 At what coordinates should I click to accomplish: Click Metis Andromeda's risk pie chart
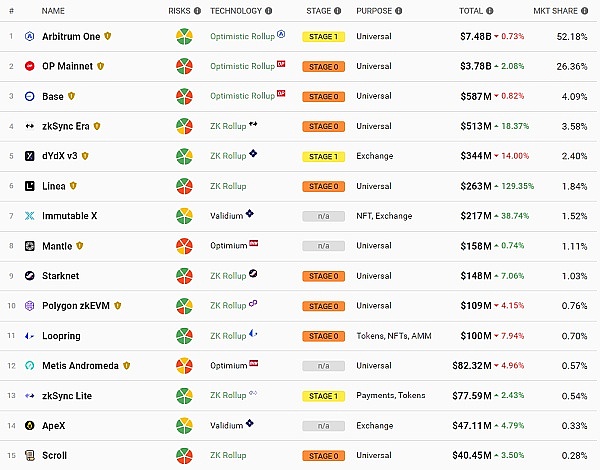pos(184,366)
